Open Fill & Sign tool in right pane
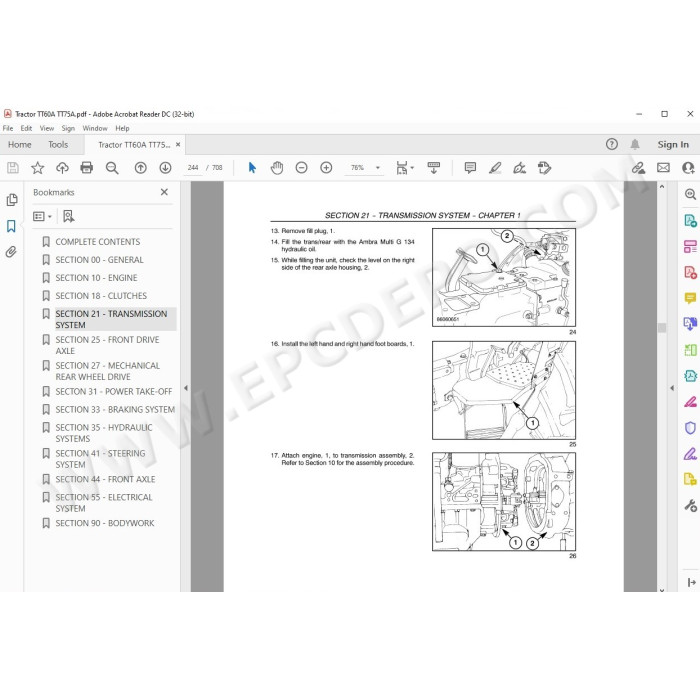 [x=690, y=455]
